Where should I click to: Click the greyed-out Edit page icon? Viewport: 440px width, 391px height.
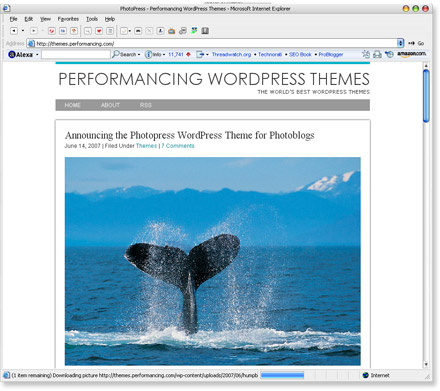click(x=149, y=31)
